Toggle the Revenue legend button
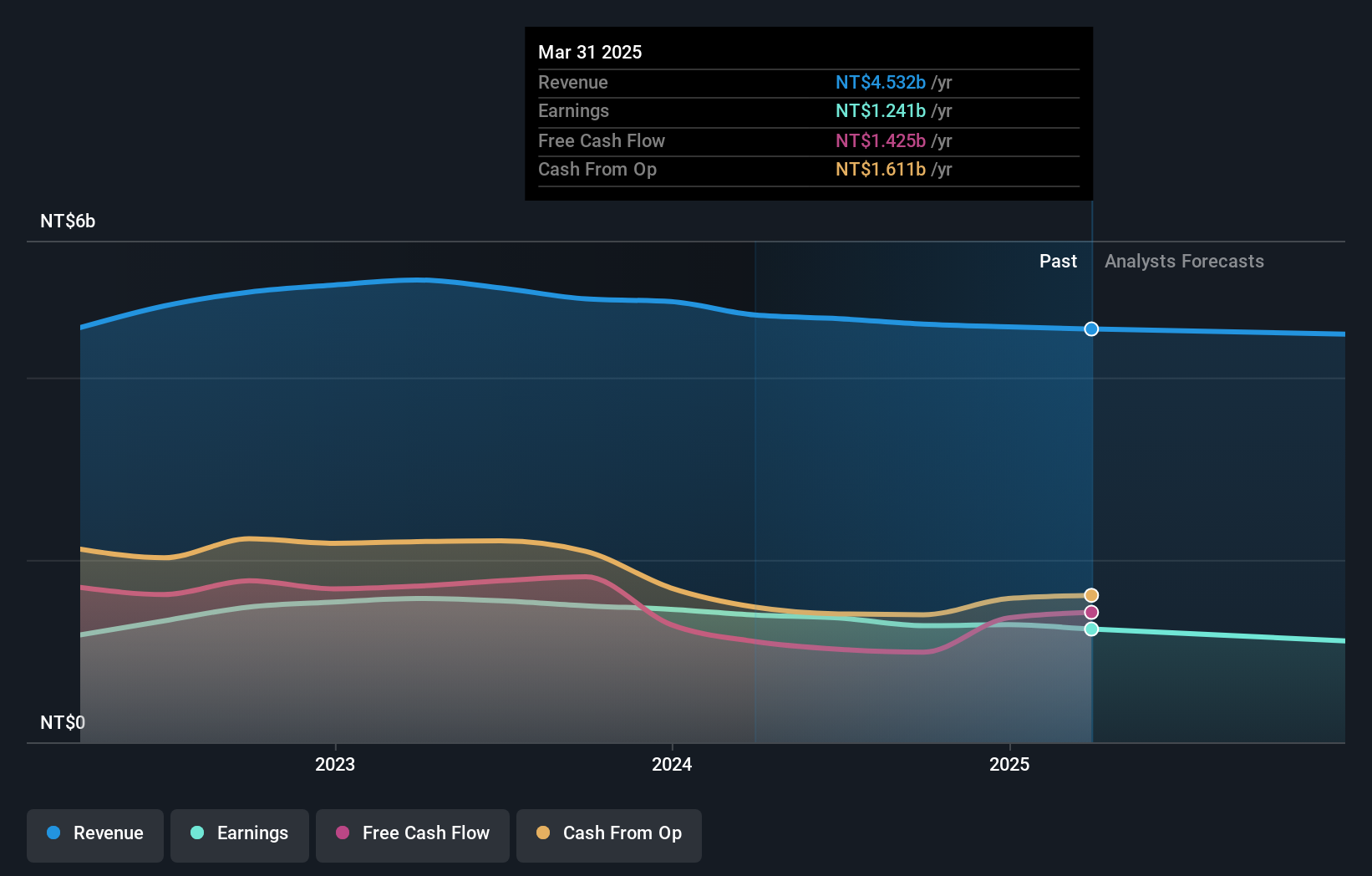This screenshot has width=1372, height=876. (95, 835)
